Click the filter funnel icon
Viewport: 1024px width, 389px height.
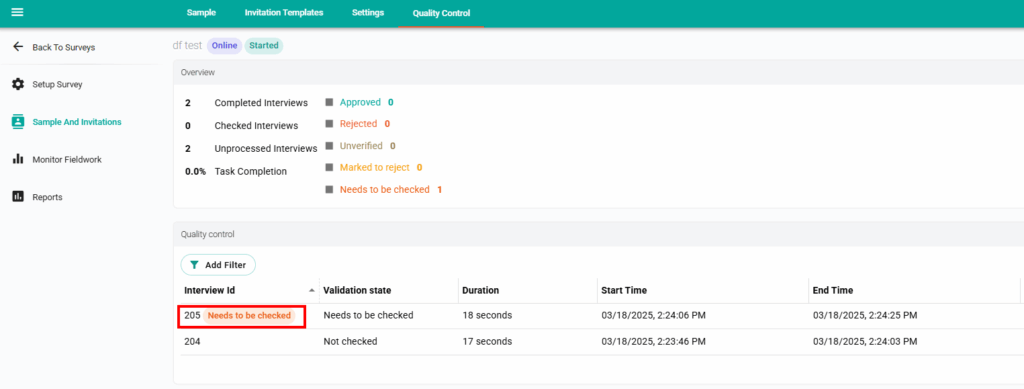[195, 265]
